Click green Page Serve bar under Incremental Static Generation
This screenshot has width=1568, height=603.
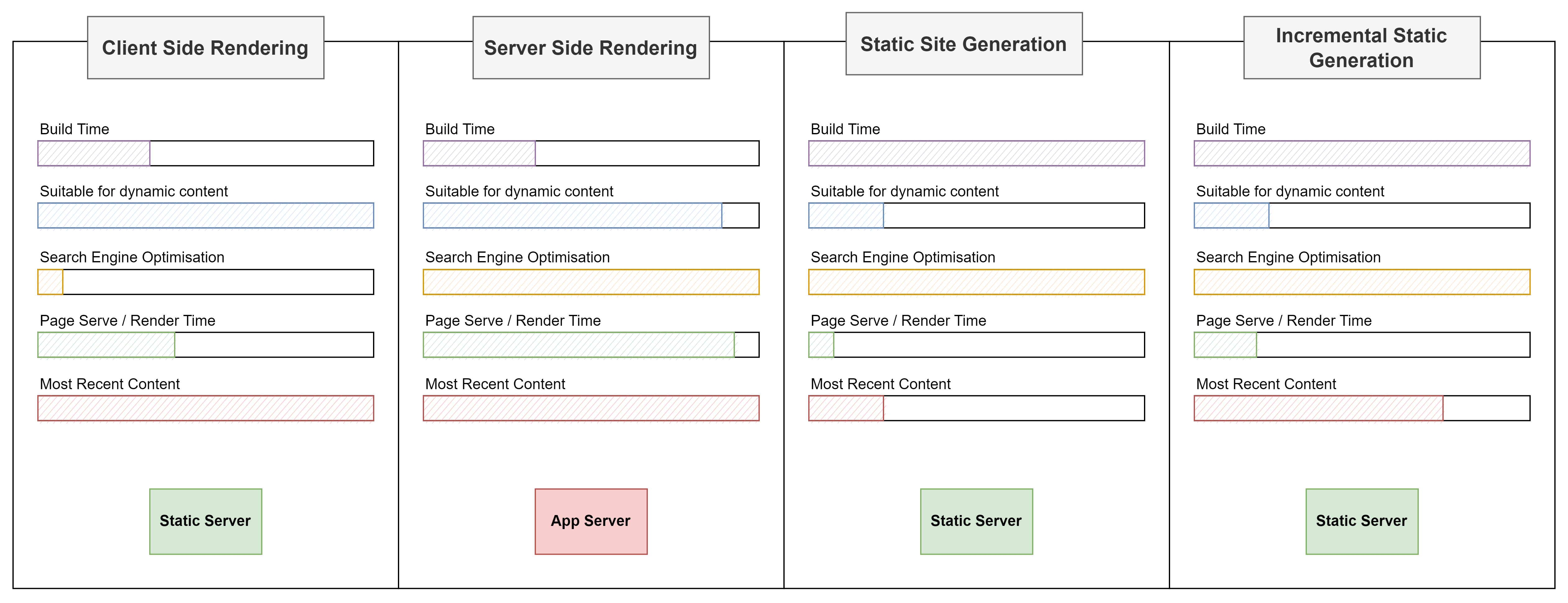pyautogui.click(x=1225, y=345)
